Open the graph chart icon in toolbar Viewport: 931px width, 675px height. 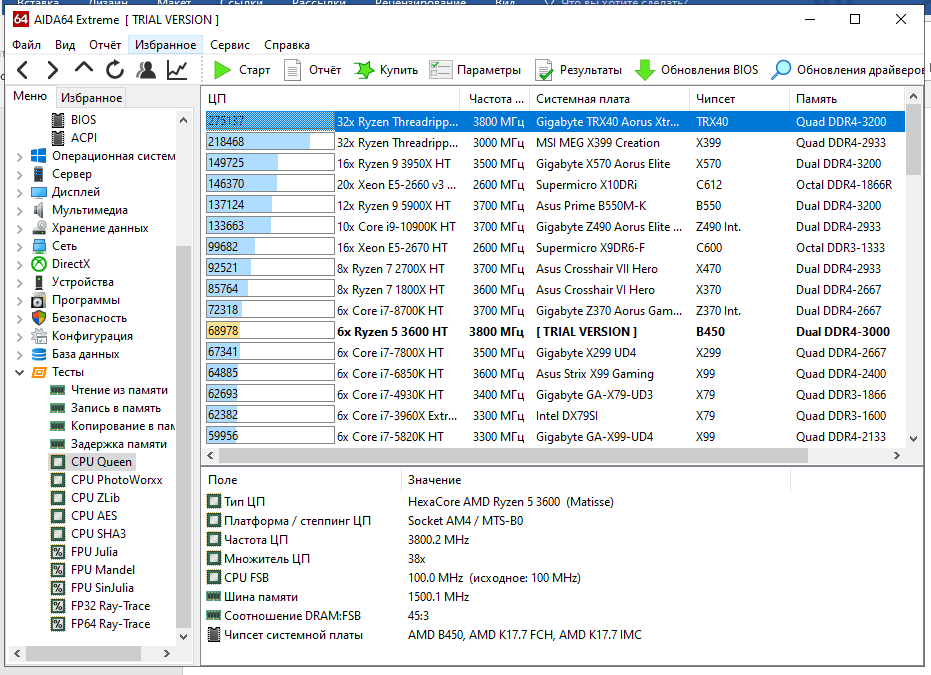click(177, 70)
